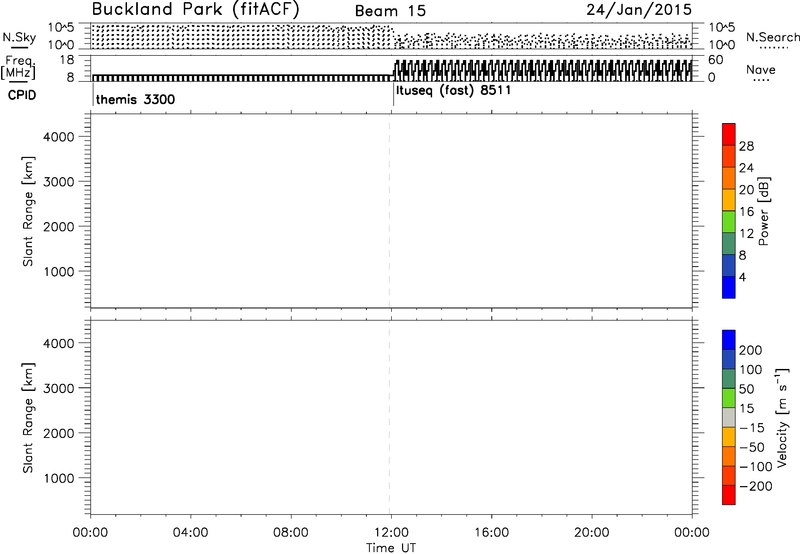
Task: Click the '04:00' time axis label
Action: click(x=190, y=533)
